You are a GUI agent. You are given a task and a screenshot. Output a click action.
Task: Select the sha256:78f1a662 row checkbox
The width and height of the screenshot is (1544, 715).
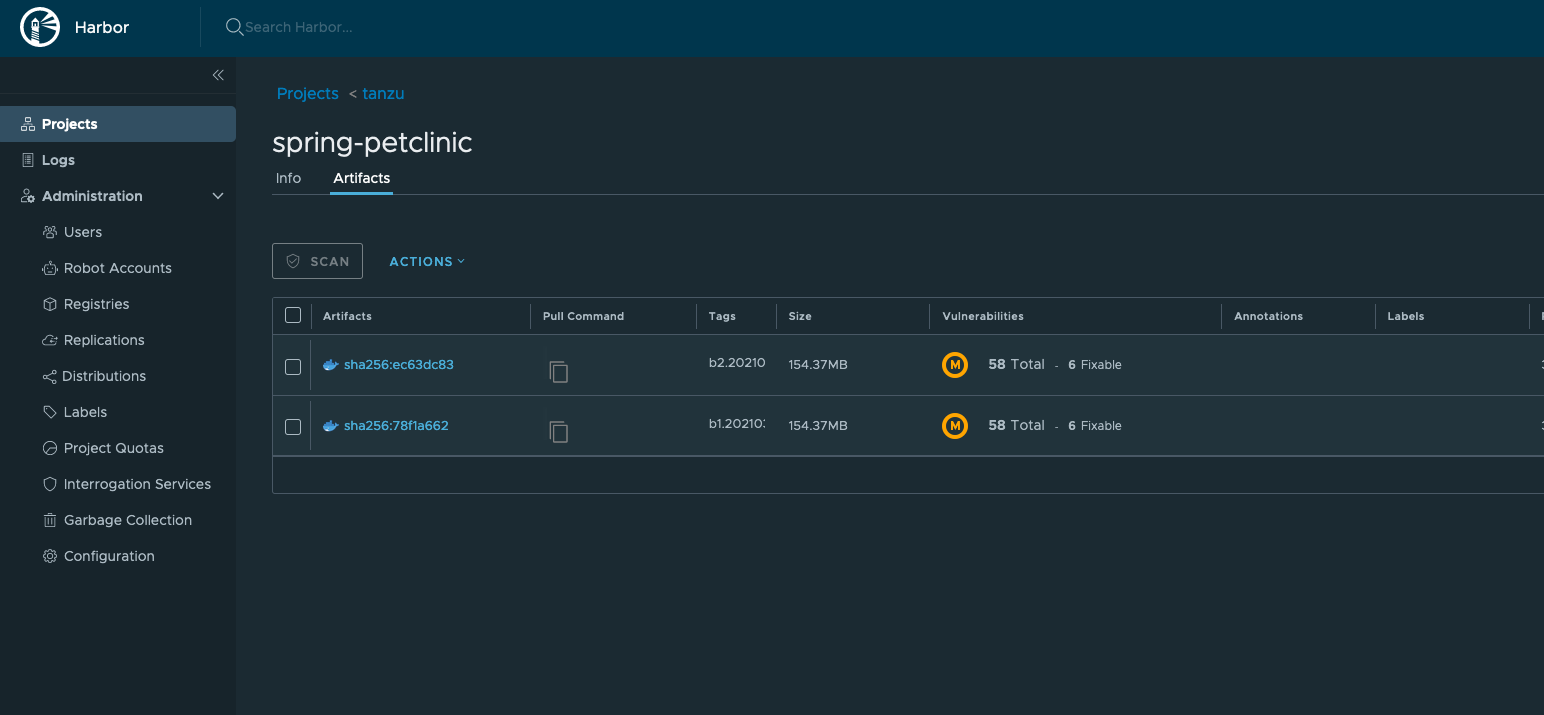(x=293, y=427)
